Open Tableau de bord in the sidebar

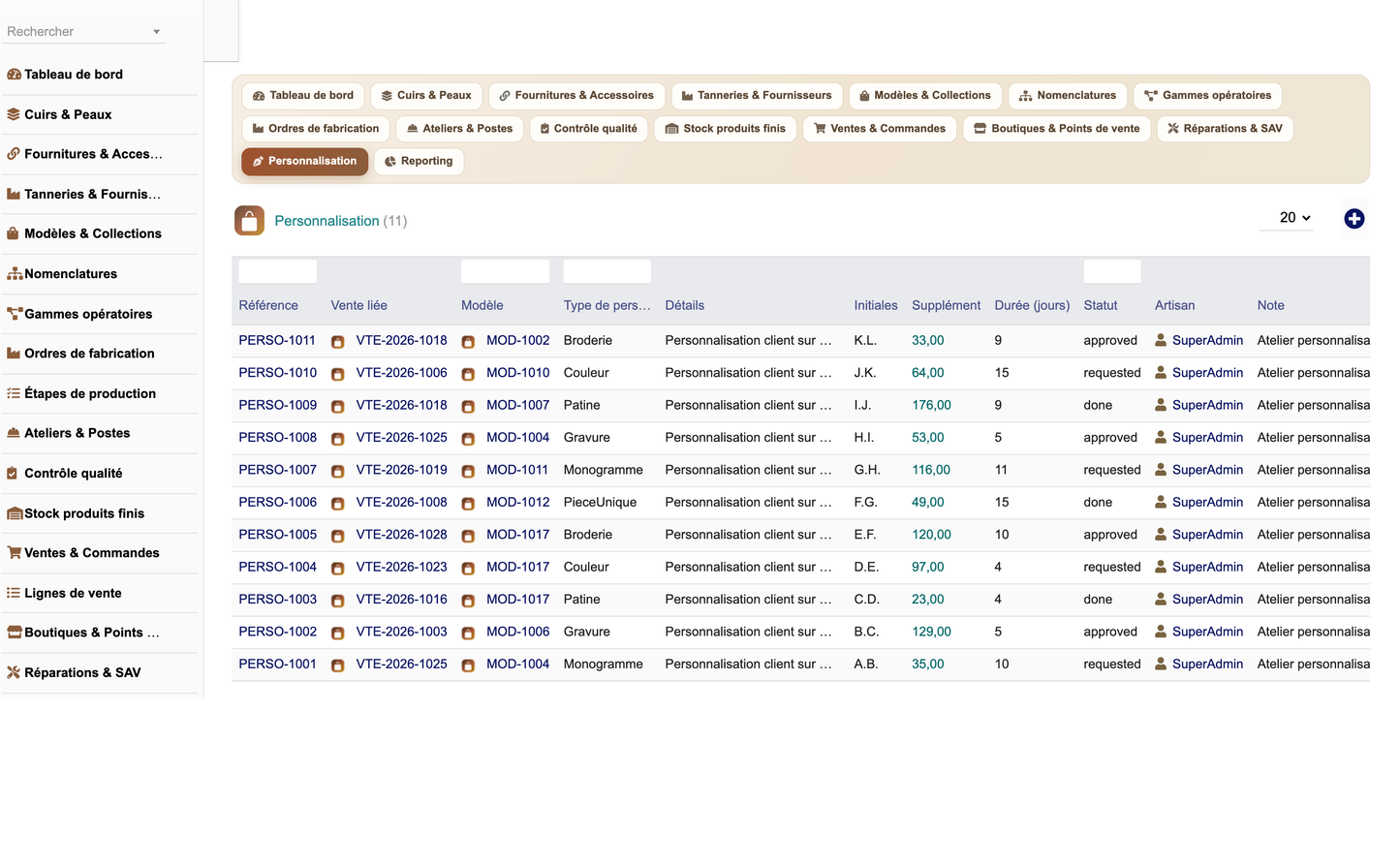pos(74,75)
